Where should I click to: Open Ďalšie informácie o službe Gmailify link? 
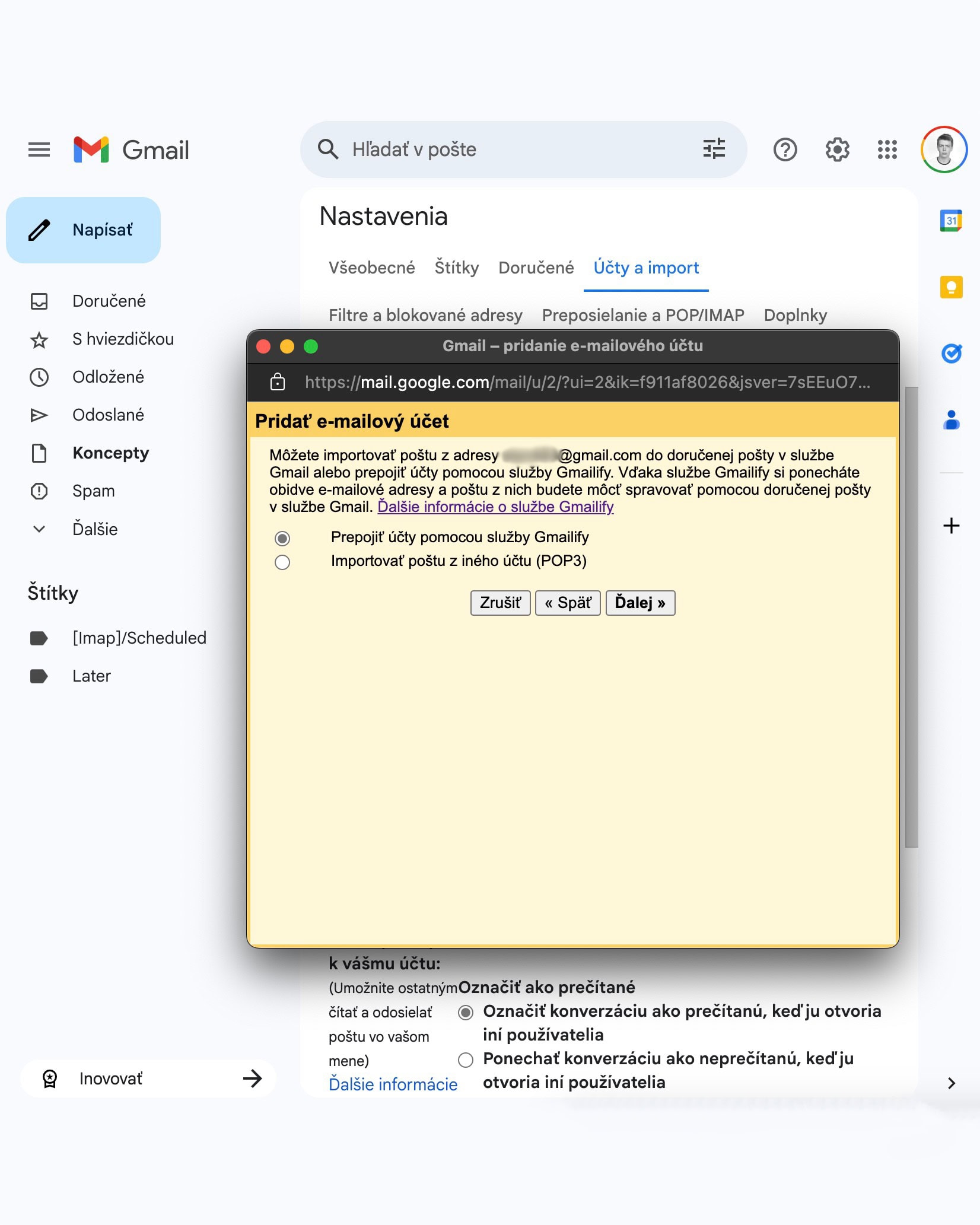495,507
